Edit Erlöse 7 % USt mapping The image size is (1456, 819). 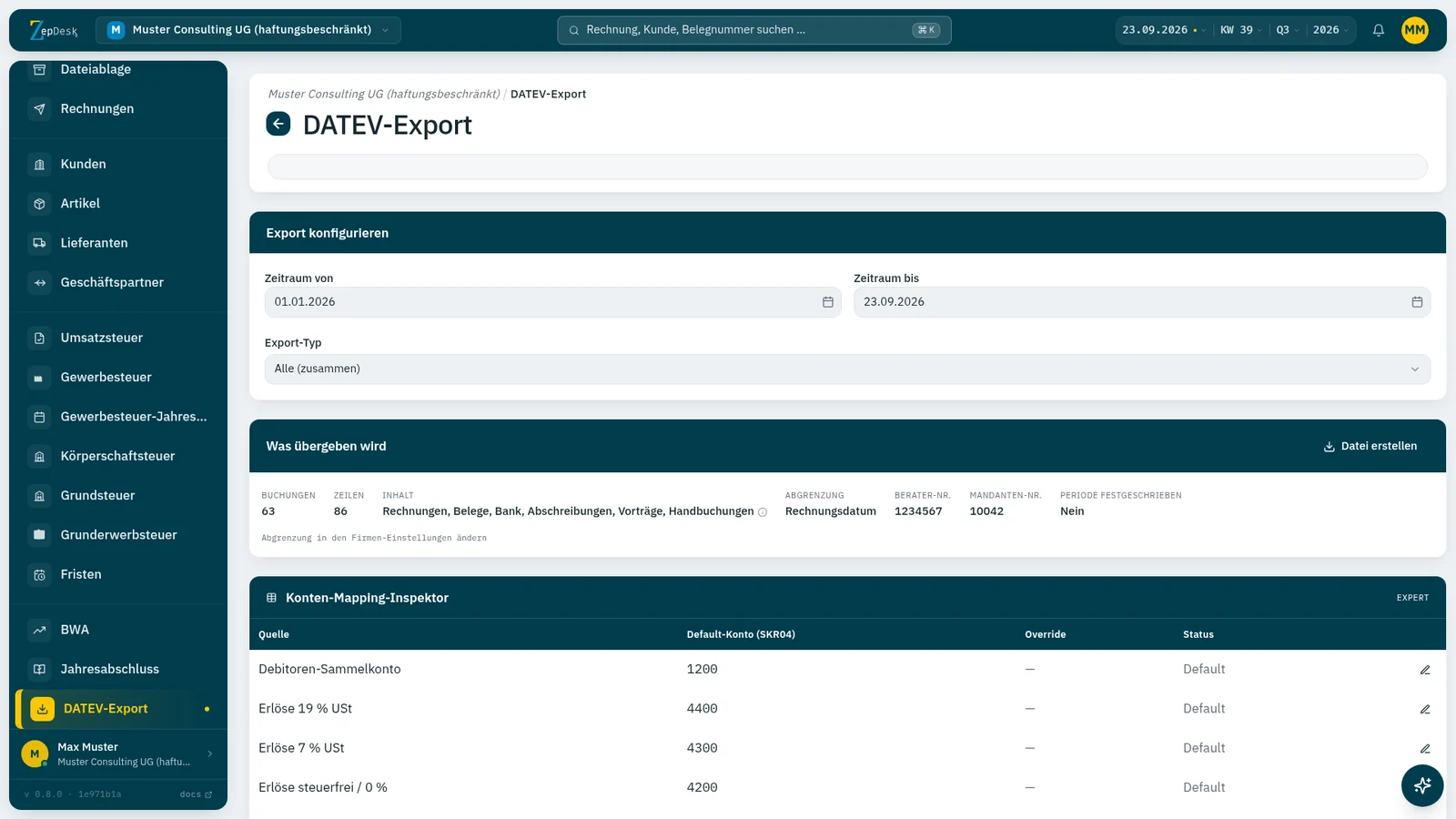[x=1425, y=749]
